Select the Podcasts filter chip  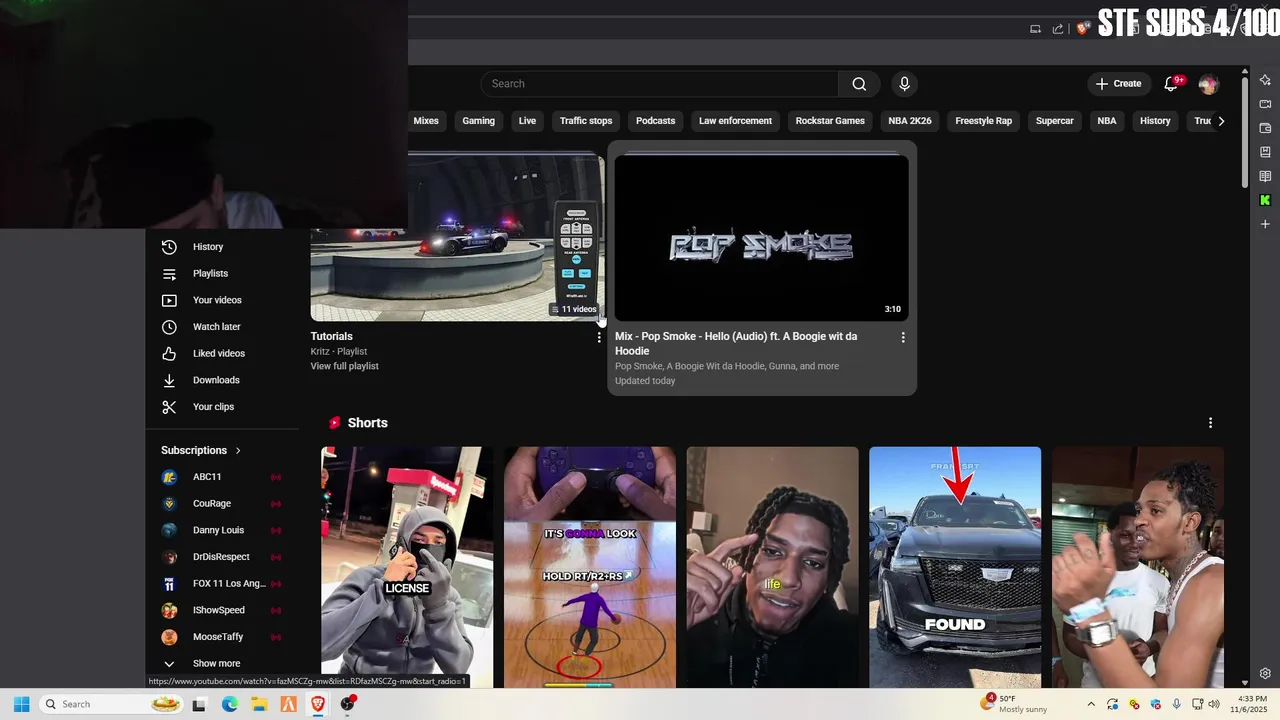pos(655,121)
